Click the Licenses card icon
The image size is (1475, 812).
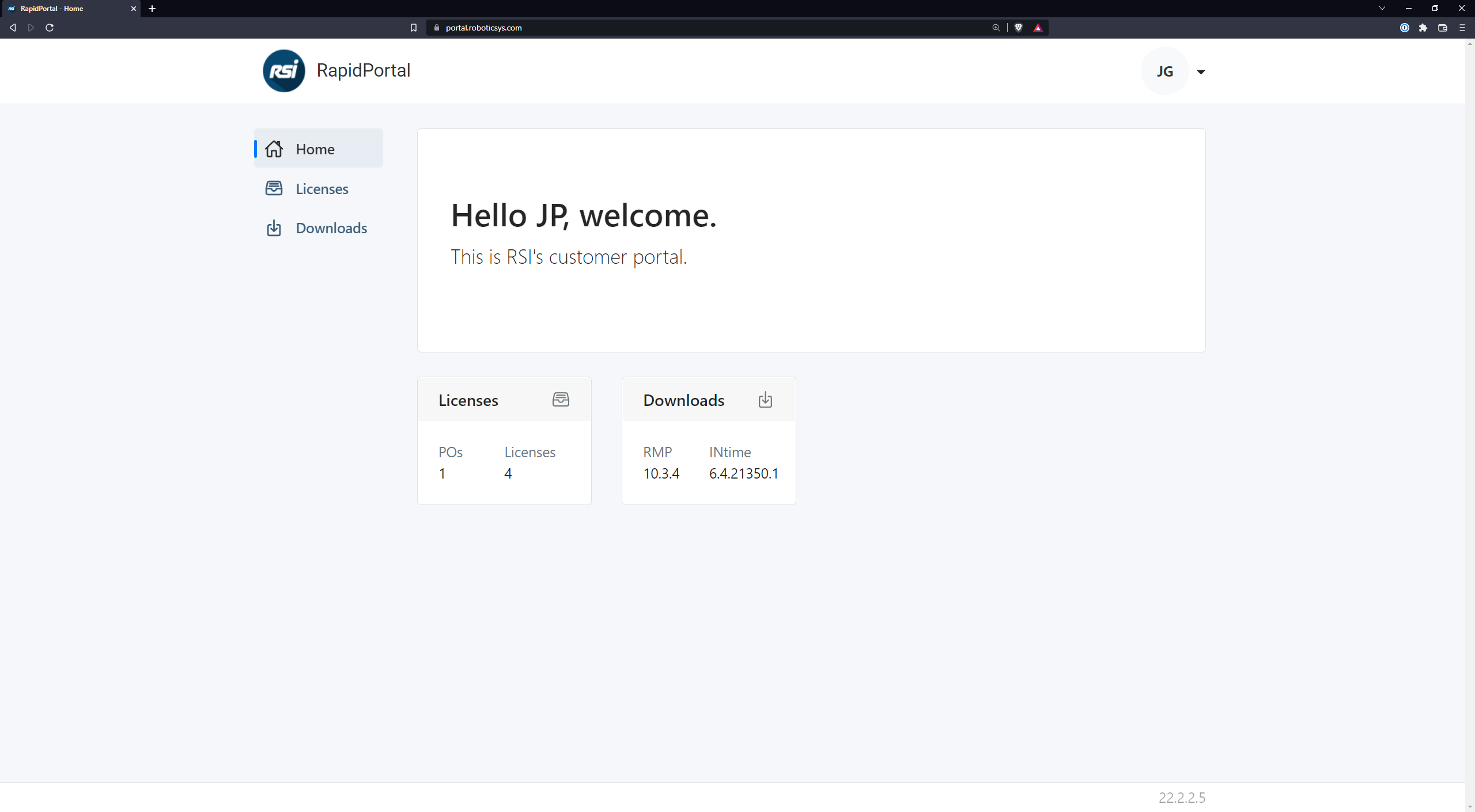click(x=559, y=399)
